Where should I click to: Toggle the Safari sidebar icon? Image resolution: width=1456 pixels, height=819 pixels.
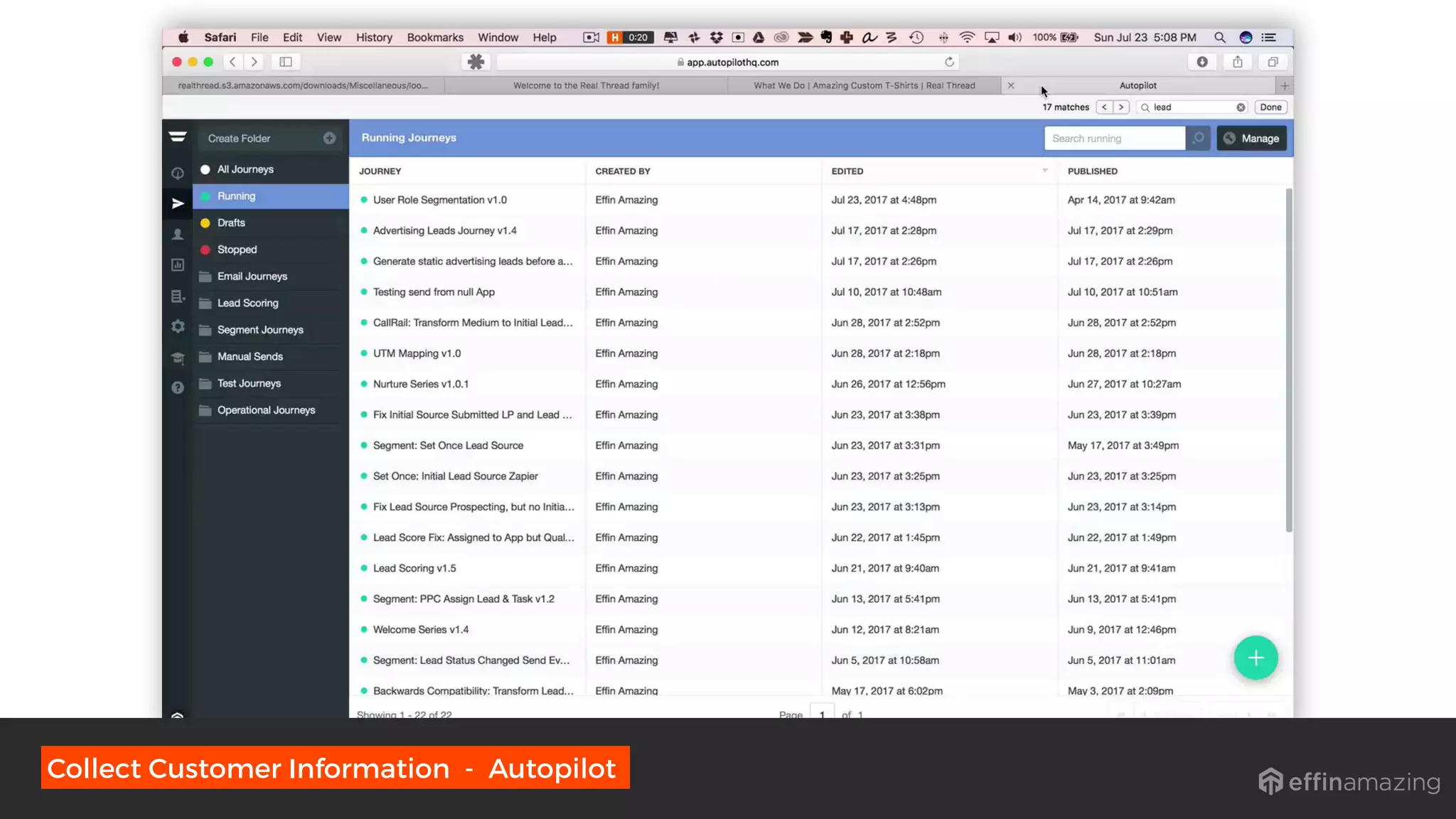pyautogui.click(x=286, y=62)
